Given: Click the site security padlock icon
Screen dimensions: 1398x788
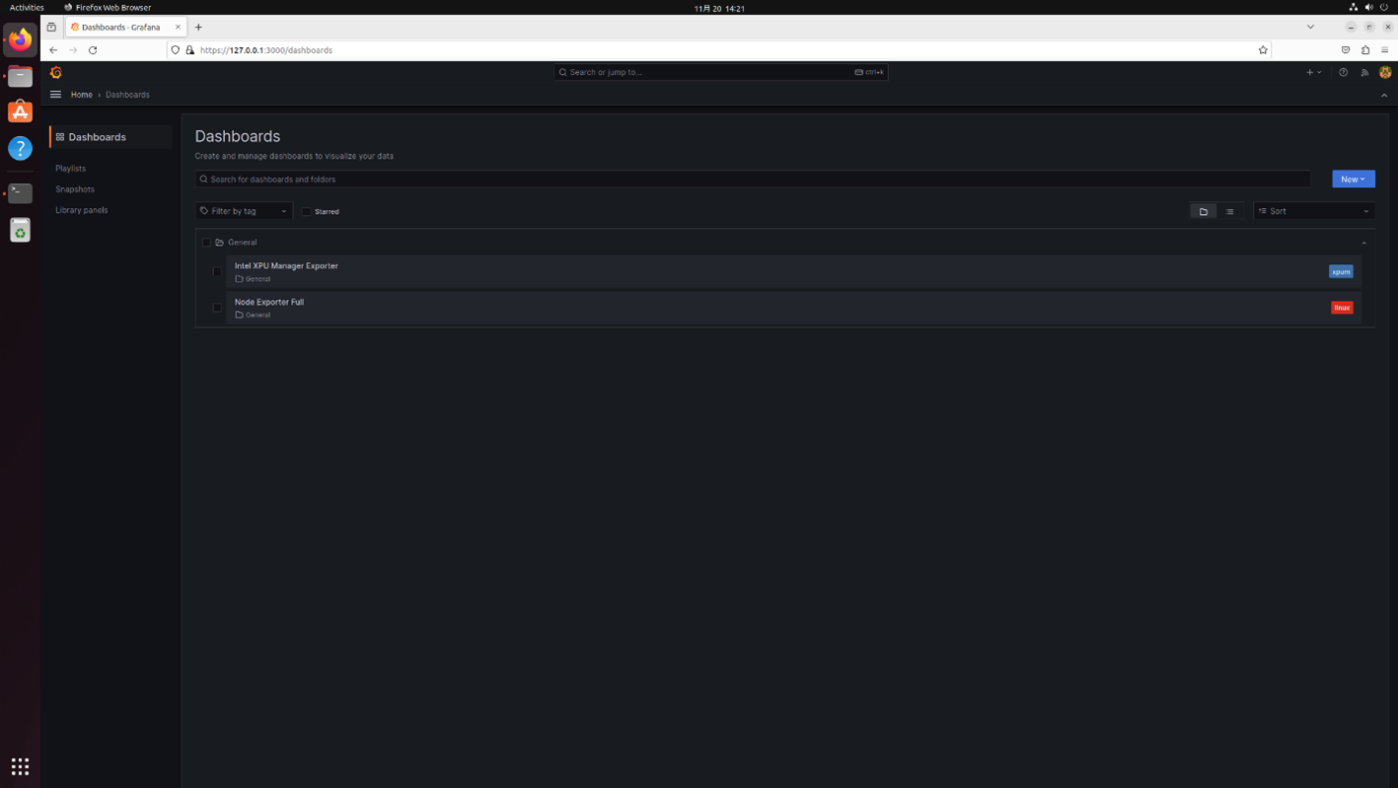Looking at the screenshot, I should pyautogui.click(x=190, y=50).
